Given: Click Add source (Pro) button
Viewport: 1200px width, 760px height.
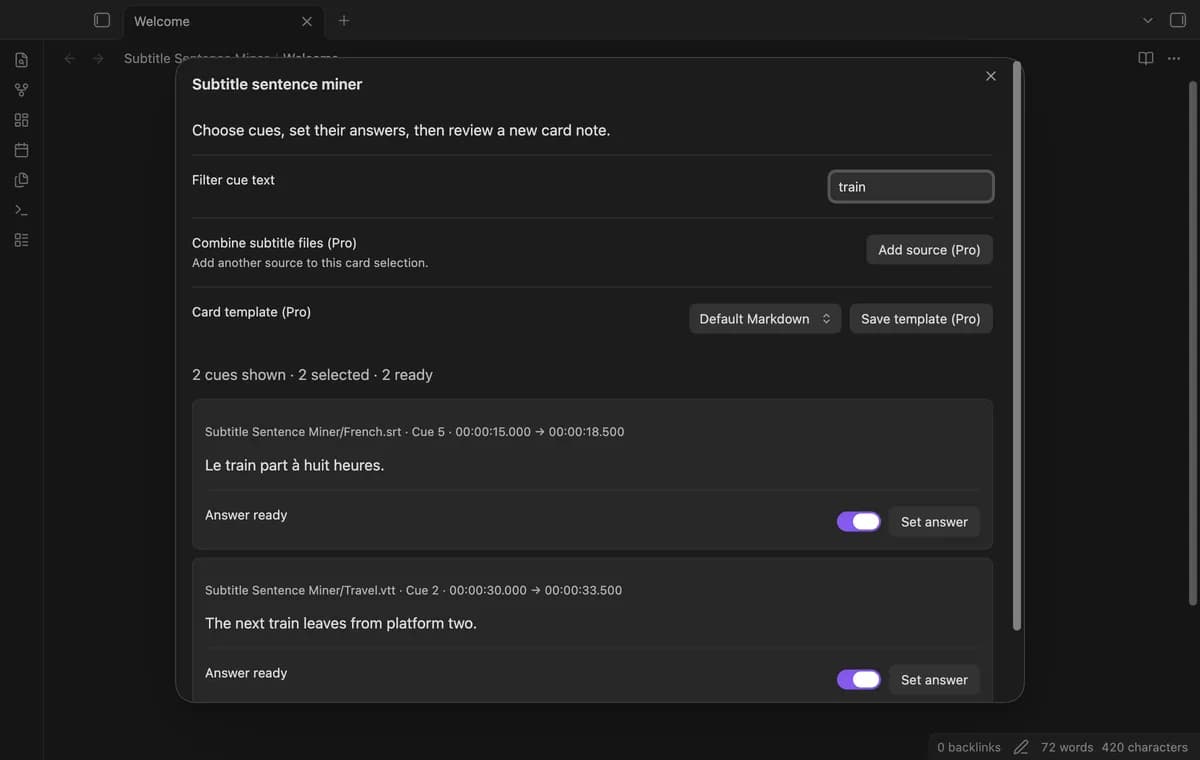Looking at the screenshot, I should [x=929, y=250].
